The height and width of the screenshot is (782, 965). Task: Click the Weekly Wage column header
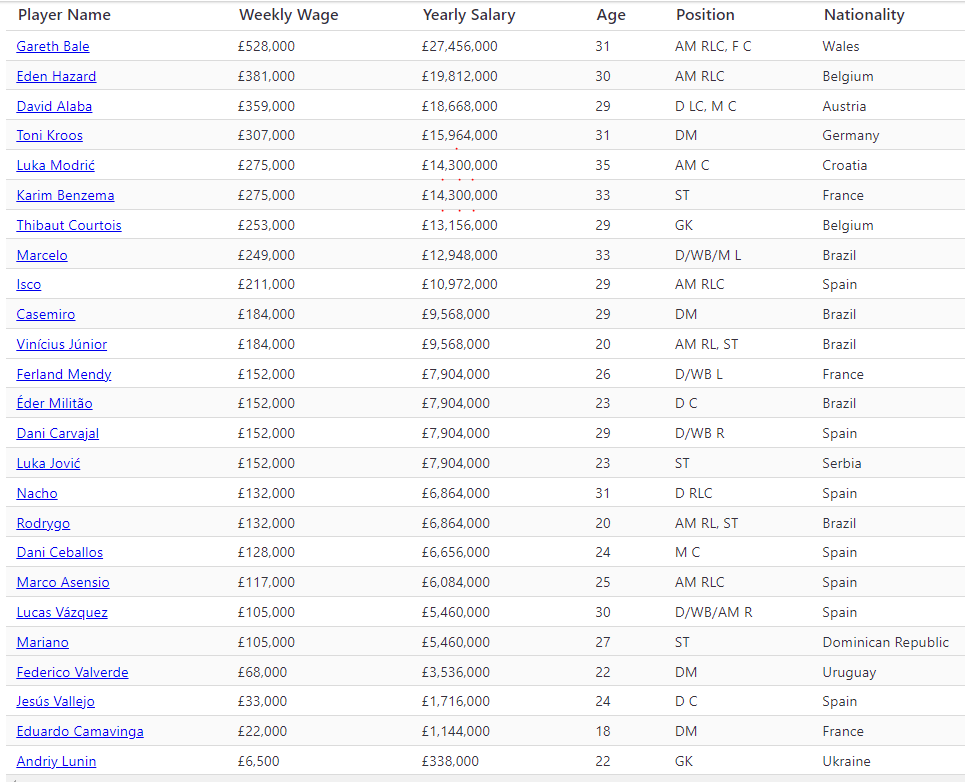coord(288,15)
